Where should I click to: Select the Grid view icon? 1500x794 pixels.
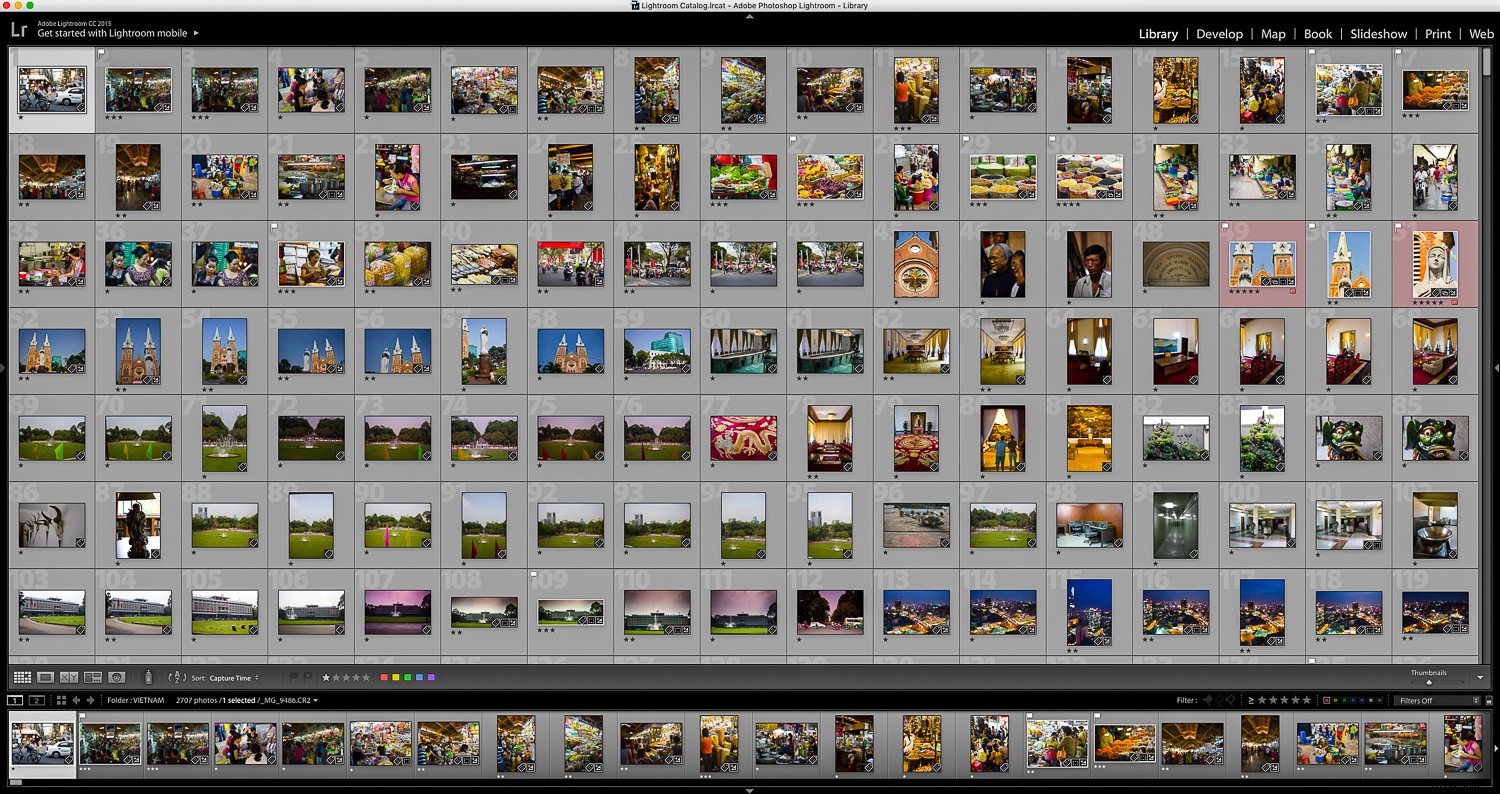[23, 678]
